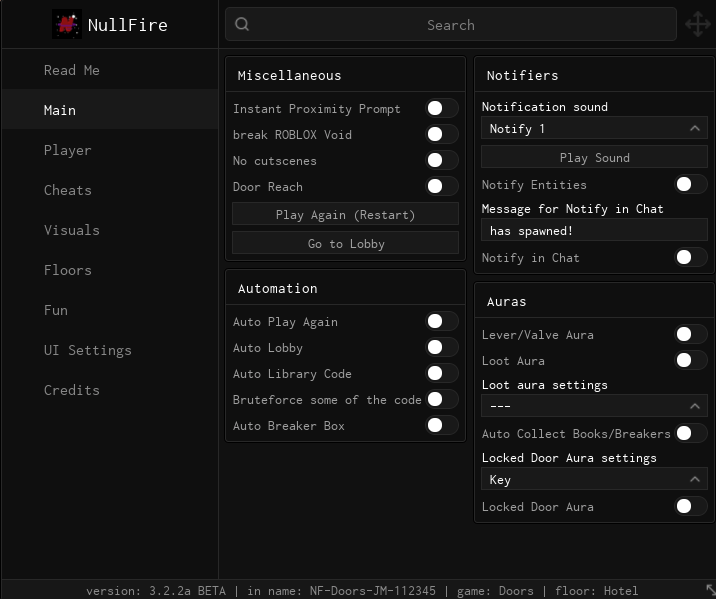Toggle Bruteforce some of the code
The height and width of the screenshot is (599, 716).
pos(442,399)
